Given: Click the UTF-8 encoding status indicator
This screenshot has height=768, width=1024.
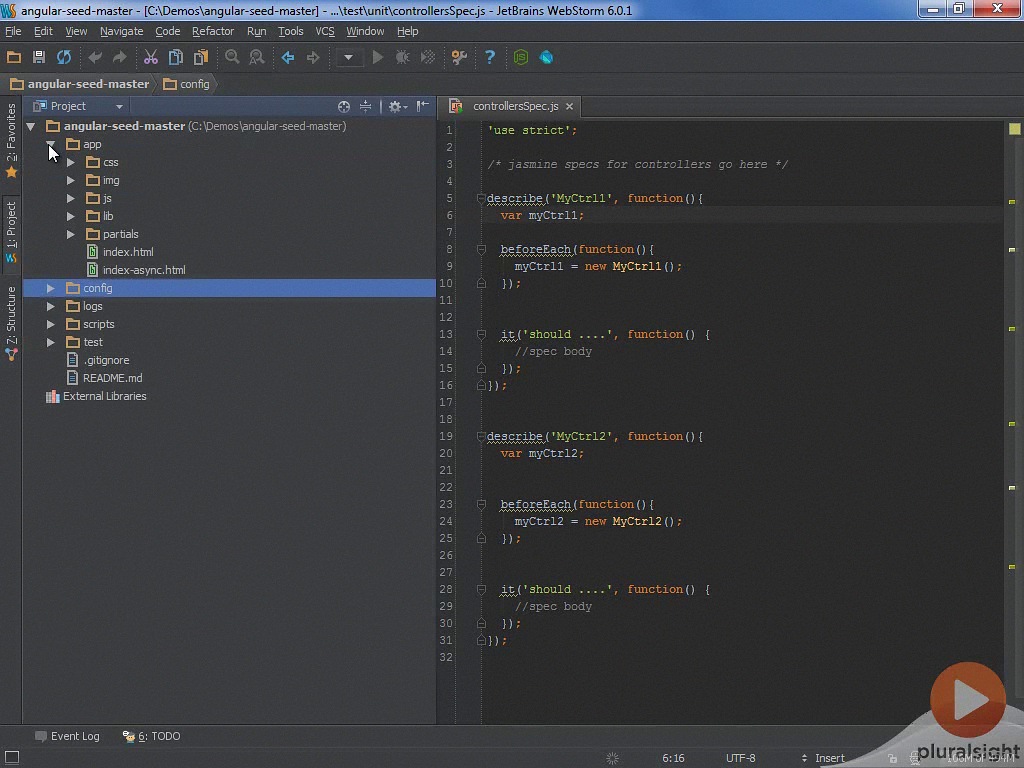Looking at the screenshot, I should point(741,758).
